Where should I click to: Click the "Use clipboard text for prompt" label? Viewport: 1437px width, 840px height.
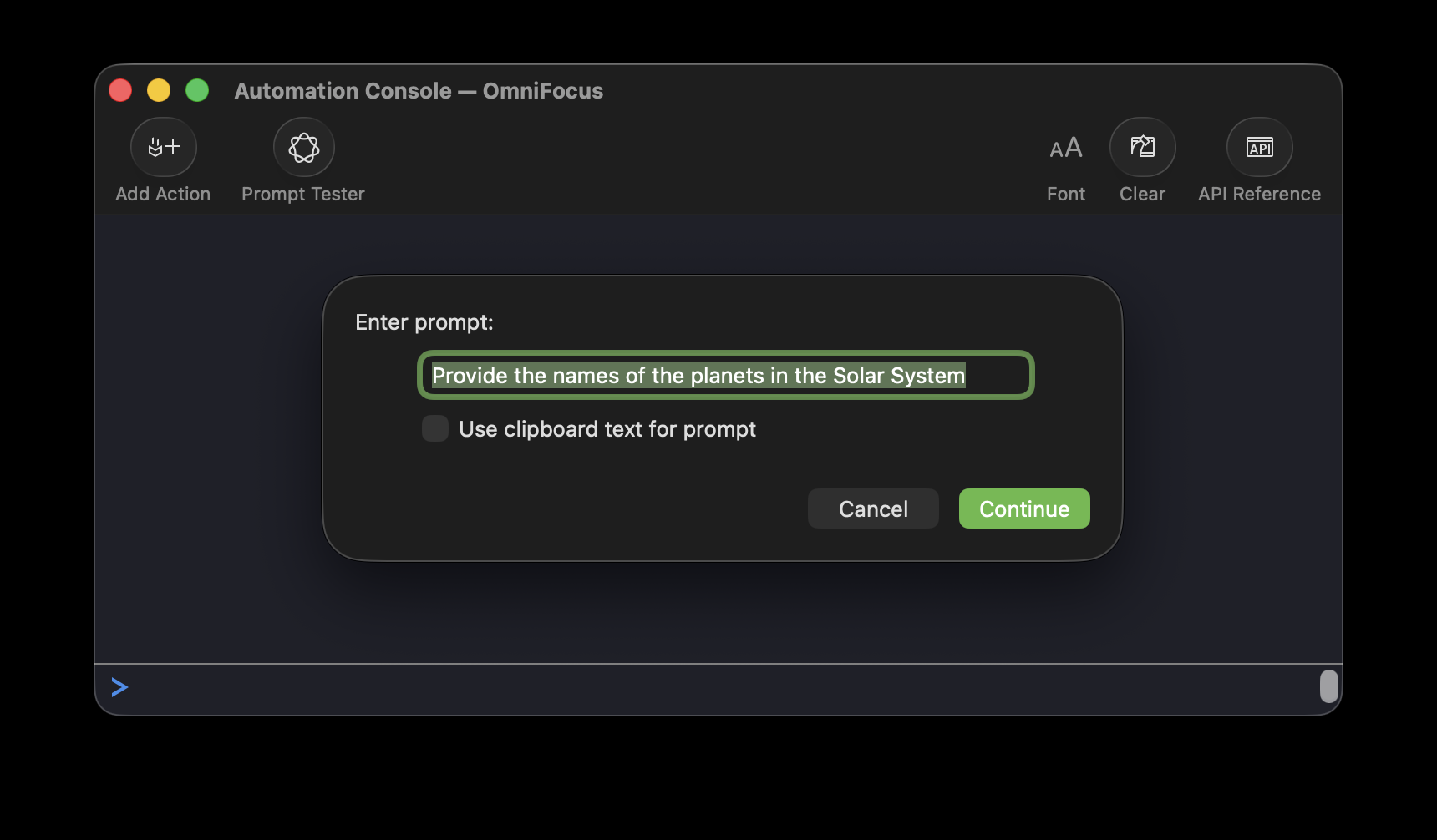tap(607, 429)
